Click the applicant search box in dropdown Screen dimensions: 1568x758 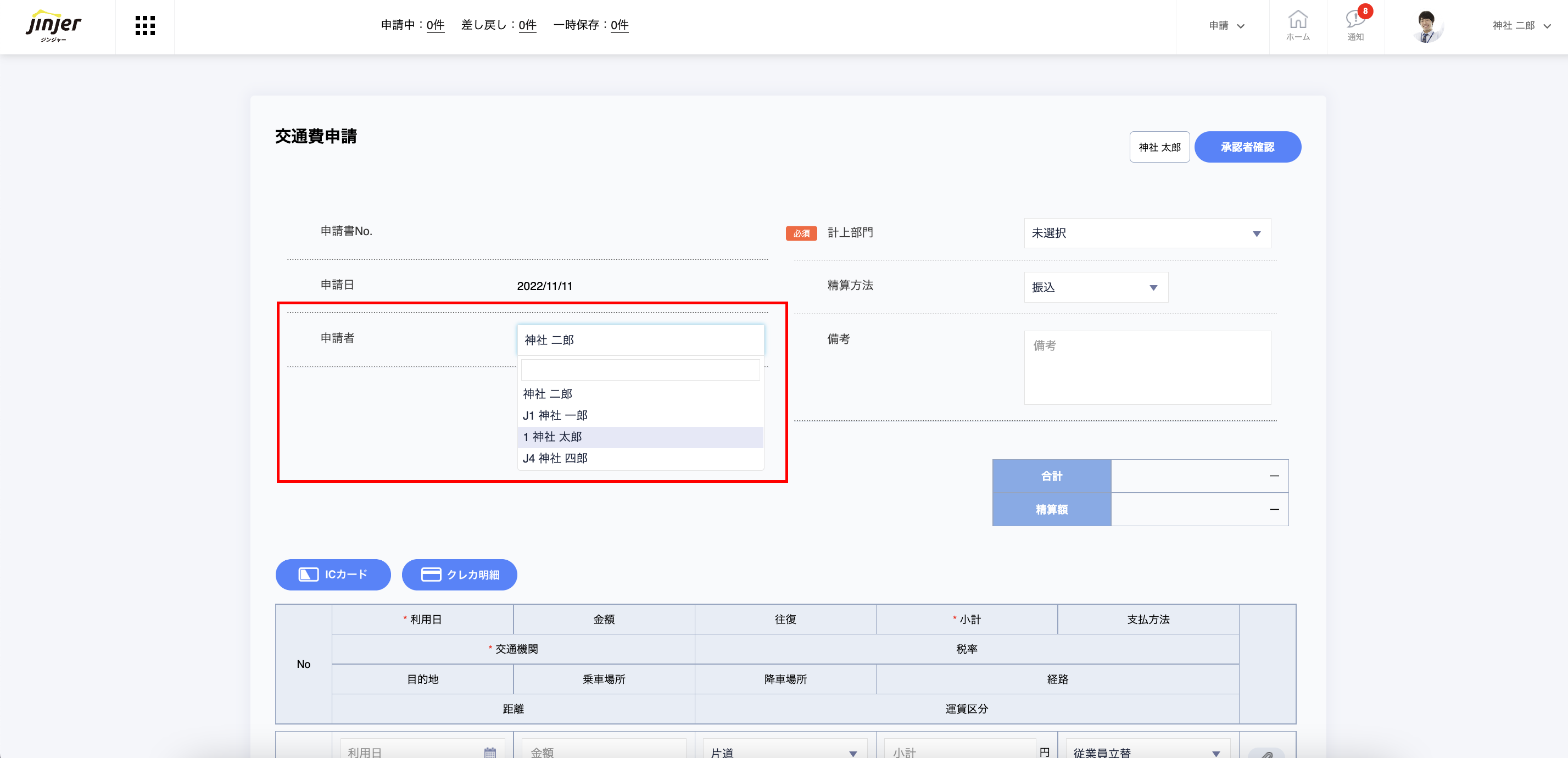pyautogui.click(x=640, y=370)
